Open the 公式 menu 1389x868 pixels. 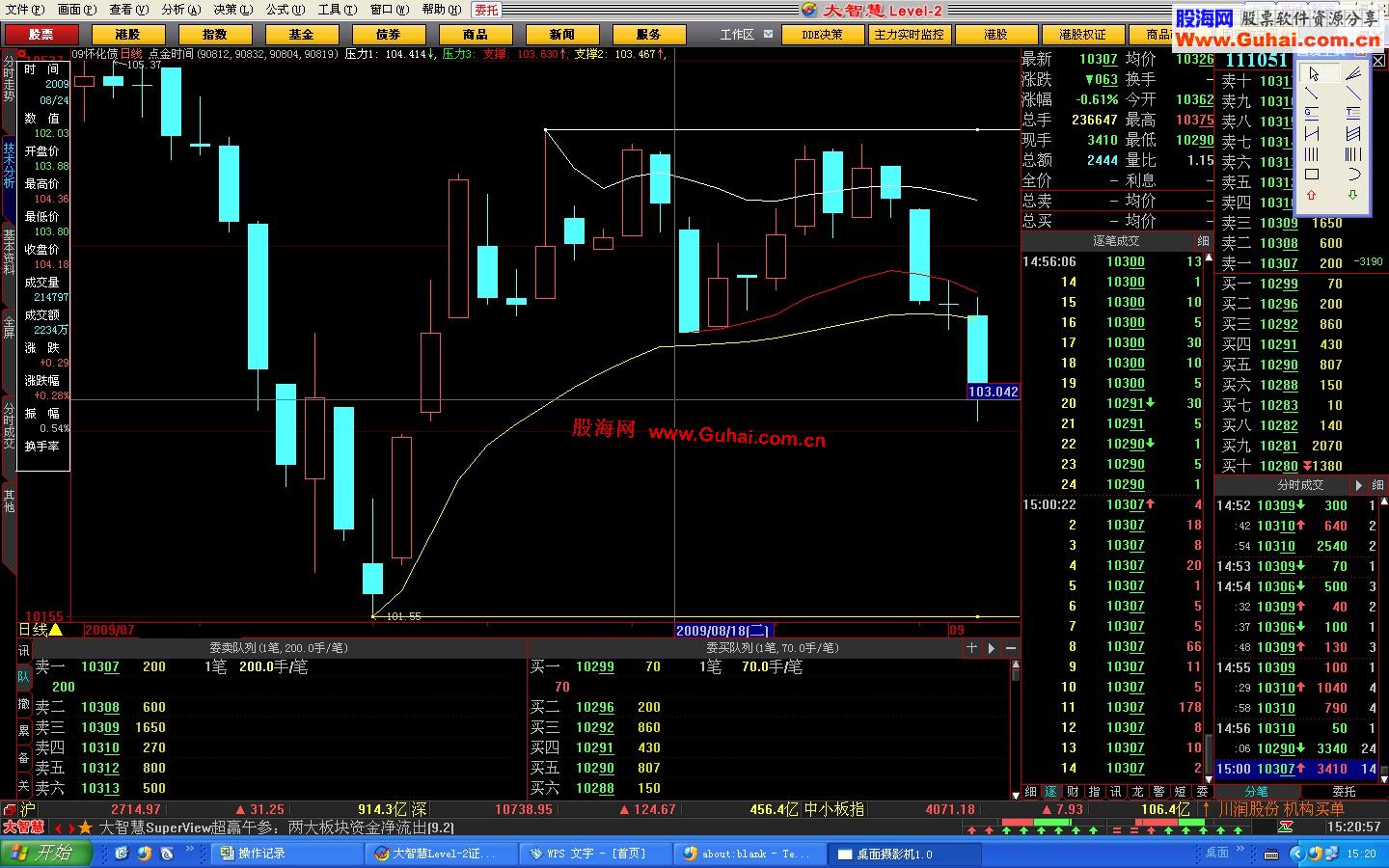[285, 10]
